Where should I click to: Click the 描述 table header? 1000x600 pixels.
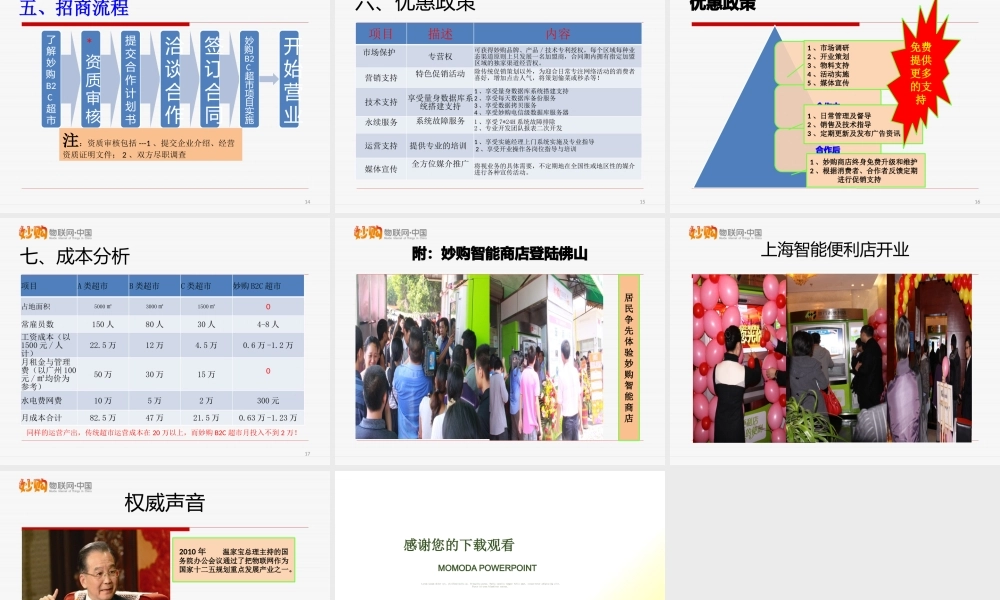click(440, 34)
